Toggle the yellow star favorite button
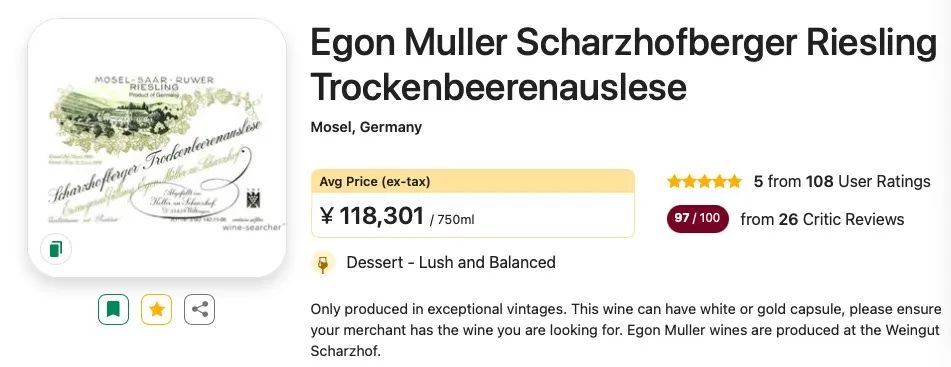The height and width of the screenshot is (367, 951). pyautogui.click(x=156, y=309)
